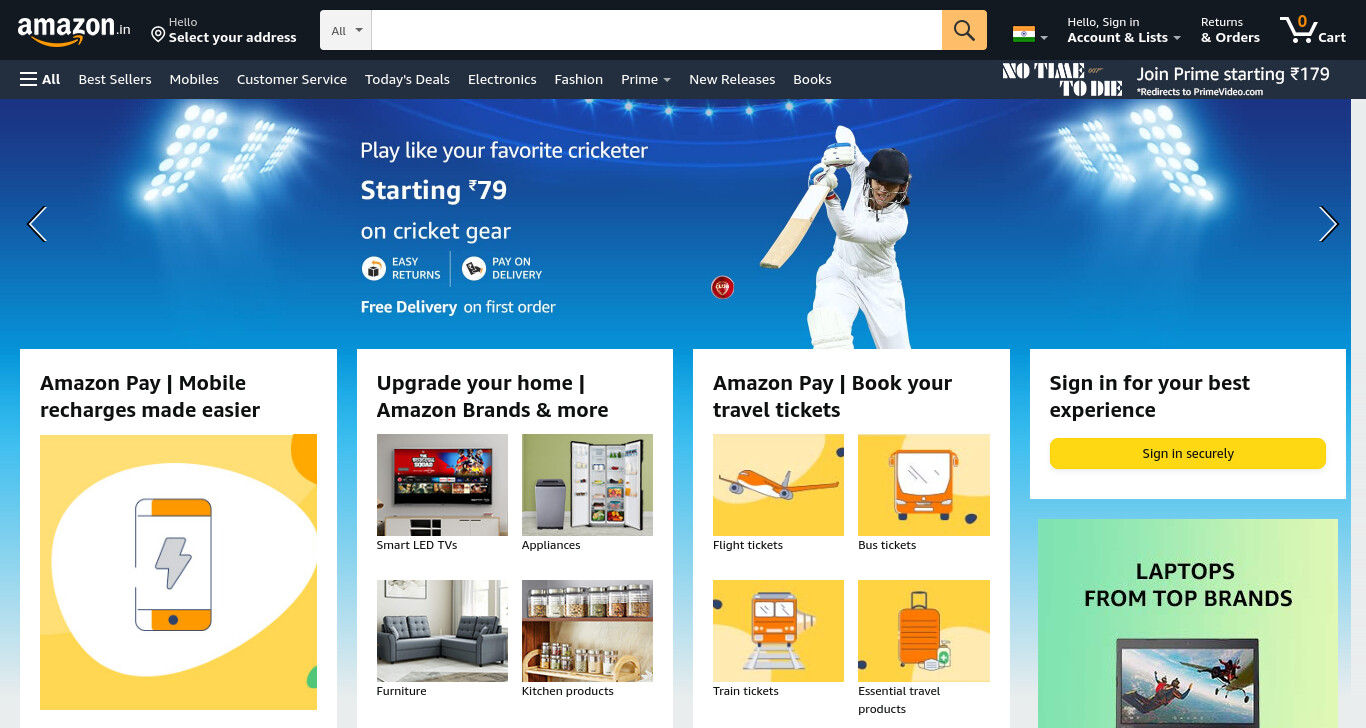The width and height of the screenshot is (1366, 728).
Task: Open Returns & Orders link
Action: pyautogui.click(x=1230, y=30)
